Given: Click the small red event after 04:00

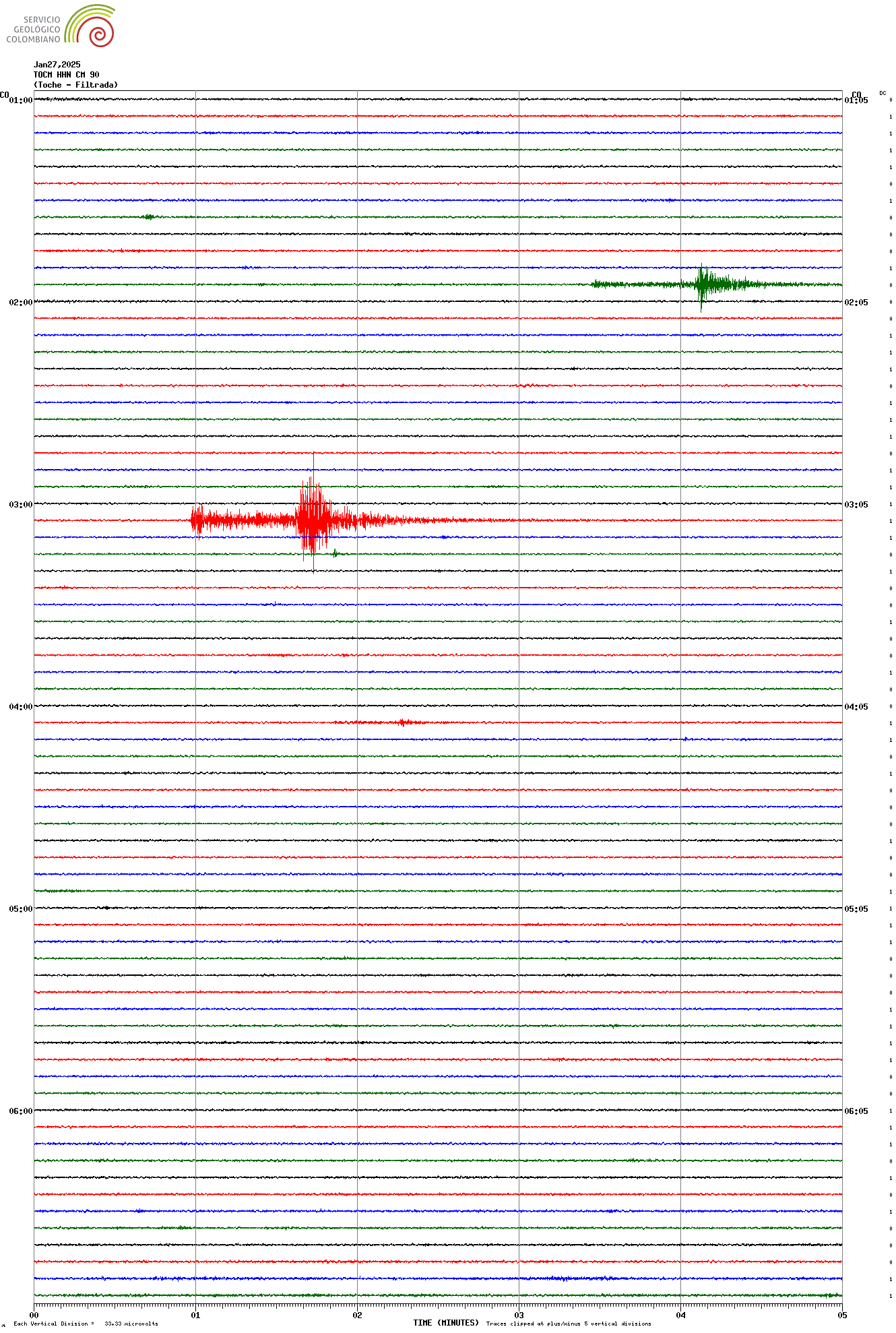Looking at the screenshot, I should coord(403,722).
